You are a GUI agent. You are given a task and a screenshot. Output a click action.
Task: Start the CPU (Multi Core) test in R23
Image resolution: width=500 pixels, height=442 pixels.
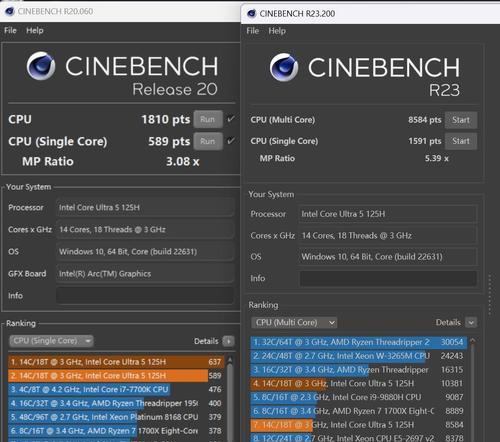[461, 120]
